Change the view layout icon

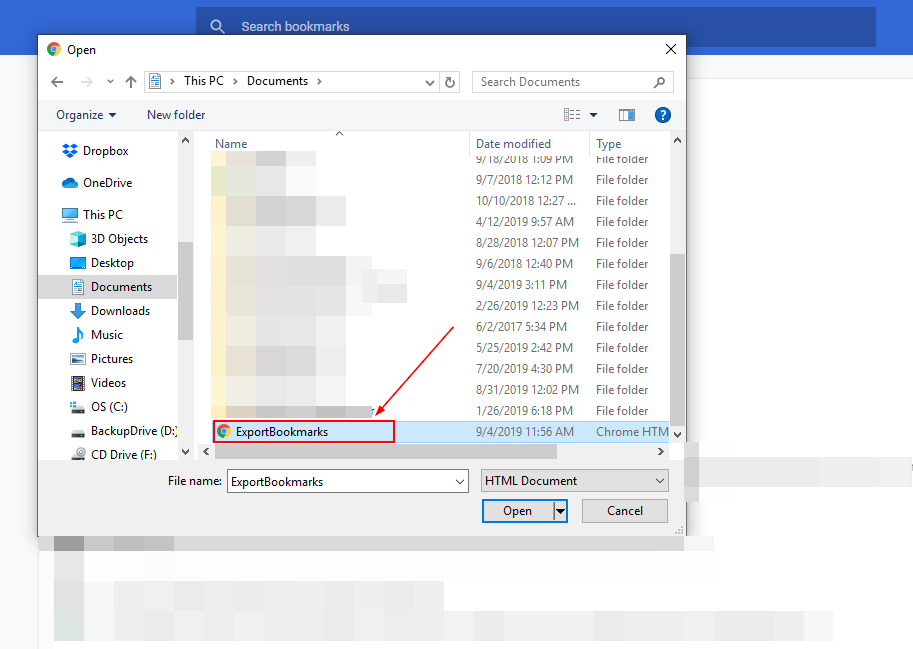[572, 115]
